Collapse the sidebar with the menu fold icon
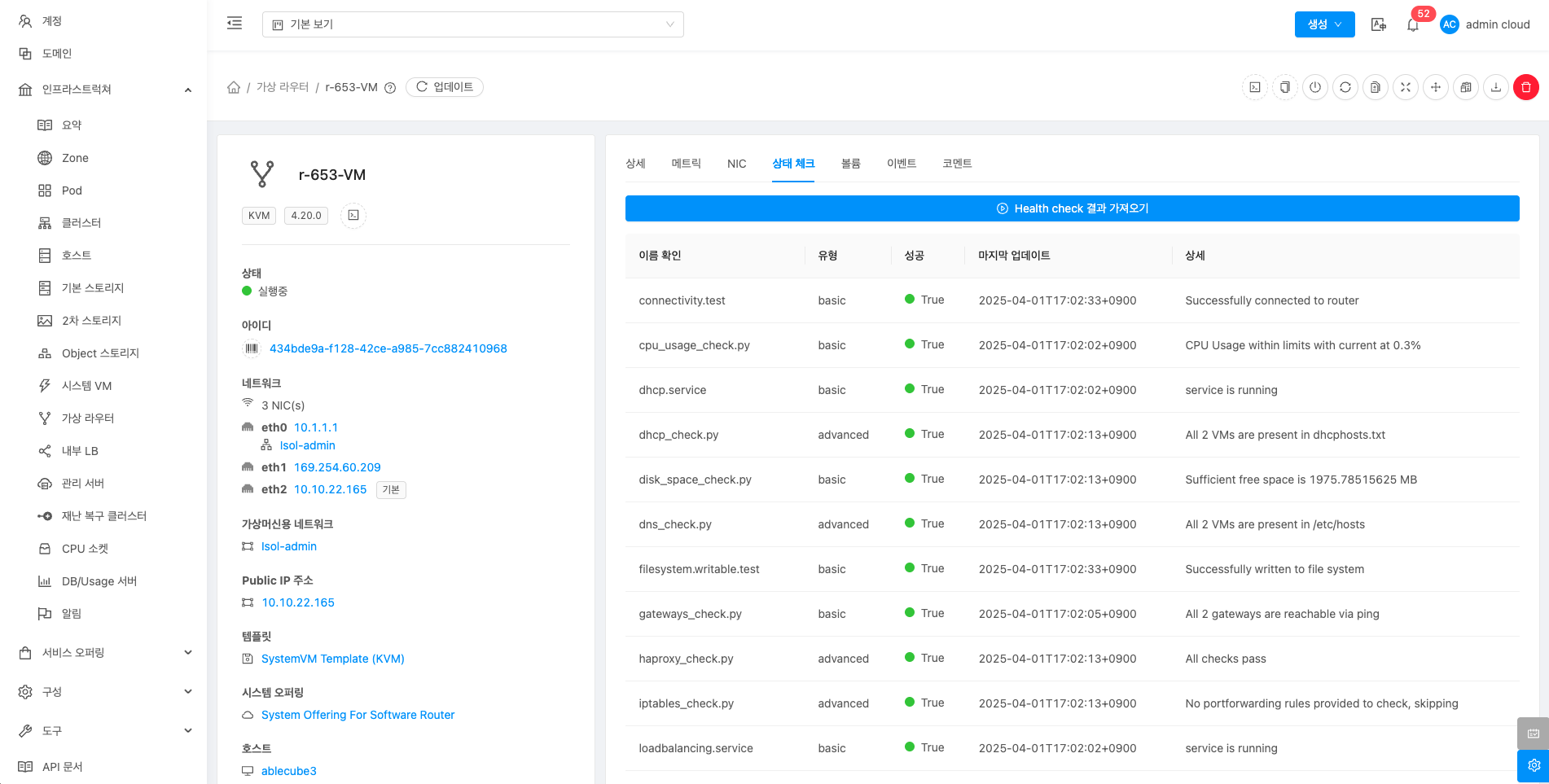This screenshot has width=1549, height=784. pos(235,24)
